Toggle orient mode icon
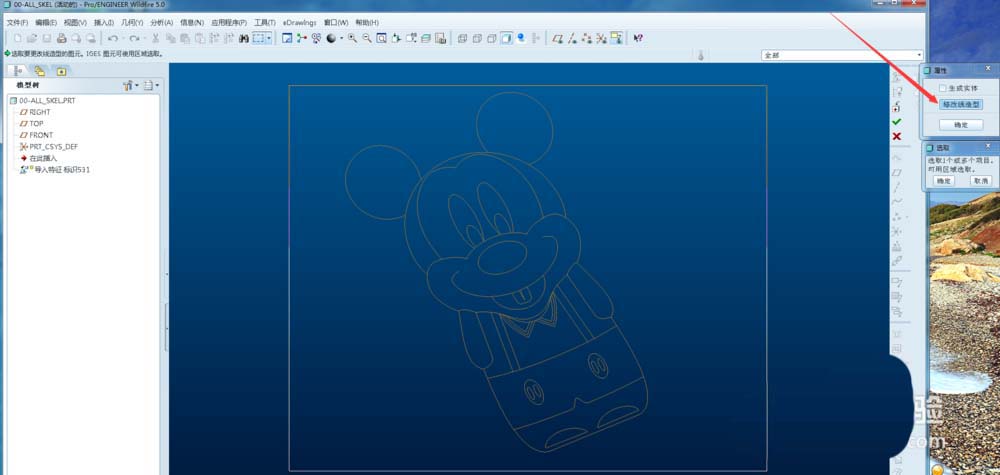Image resolution: width=1000 pixels, height=475 pixels. click(x=316, y=38)
